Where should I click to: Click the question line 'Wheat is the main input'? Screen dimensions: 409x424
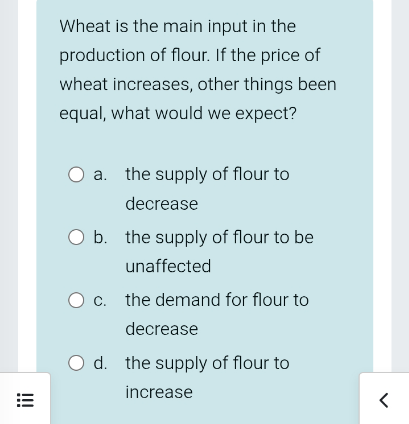133,26
